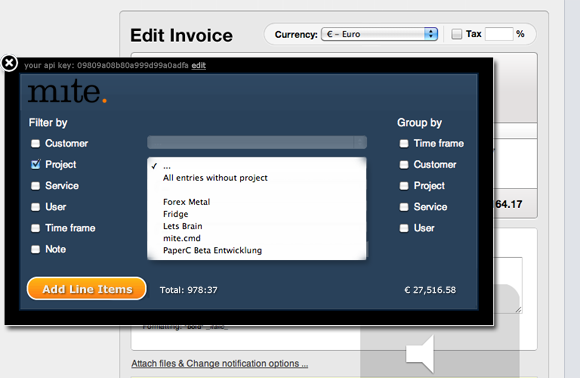This screenshot has width=580, height=378.
Task: Toggle the Tax checkbox on Edit Invoice
Action: 457,34
